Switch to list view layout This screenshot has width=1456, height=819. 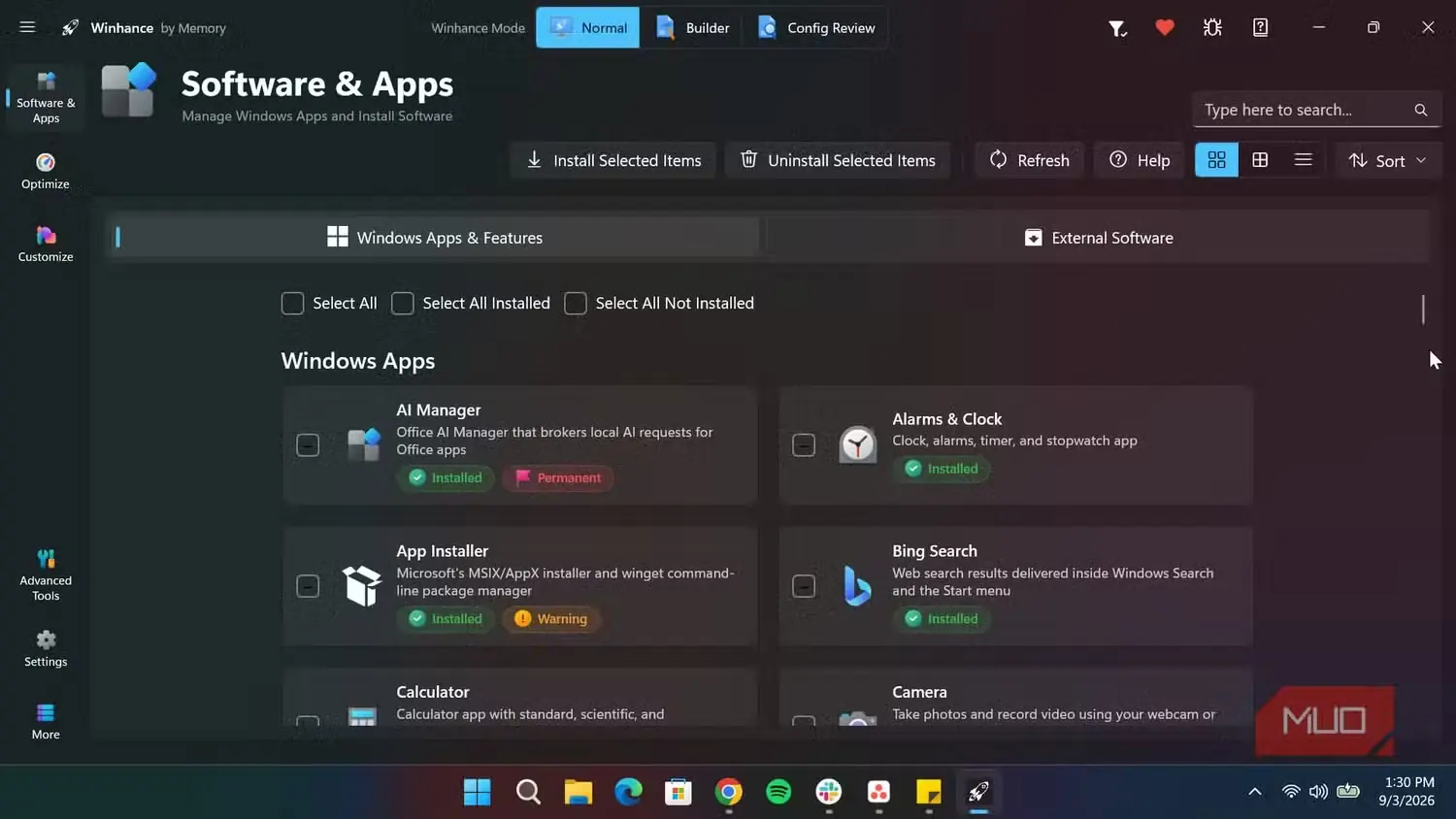click(x=1304, y=160)
